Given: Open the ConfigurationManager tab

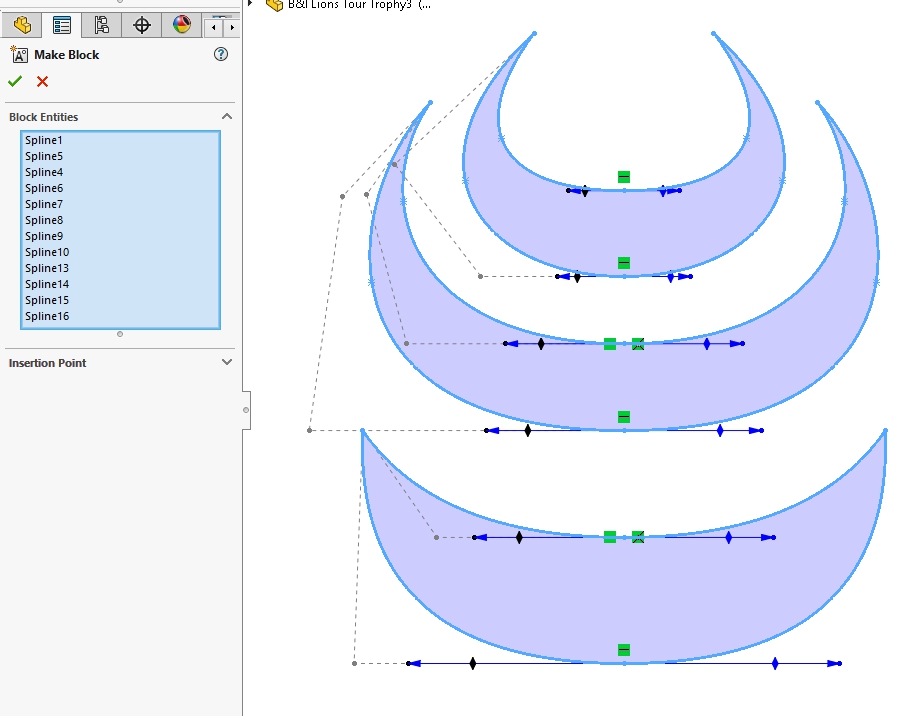Looking at the screenshot, I should (101, 25).
